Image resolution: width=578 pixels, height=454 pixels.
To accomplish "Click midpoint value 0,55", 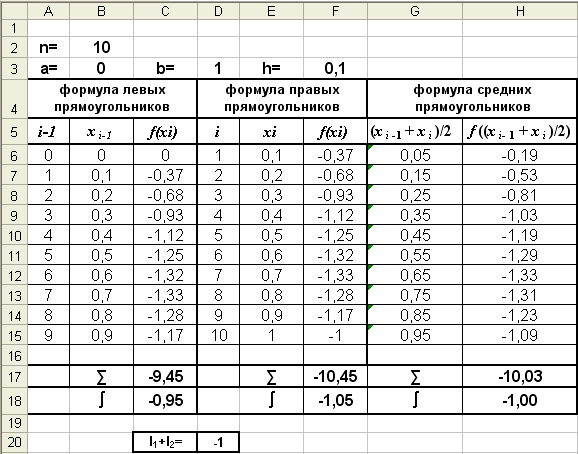I will [415, 255].
